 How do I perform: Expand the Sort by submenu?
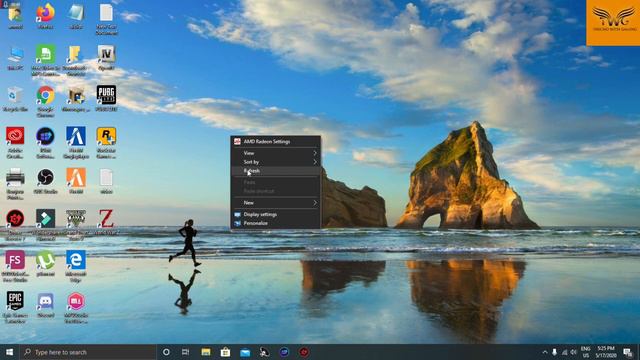[276, 162]
